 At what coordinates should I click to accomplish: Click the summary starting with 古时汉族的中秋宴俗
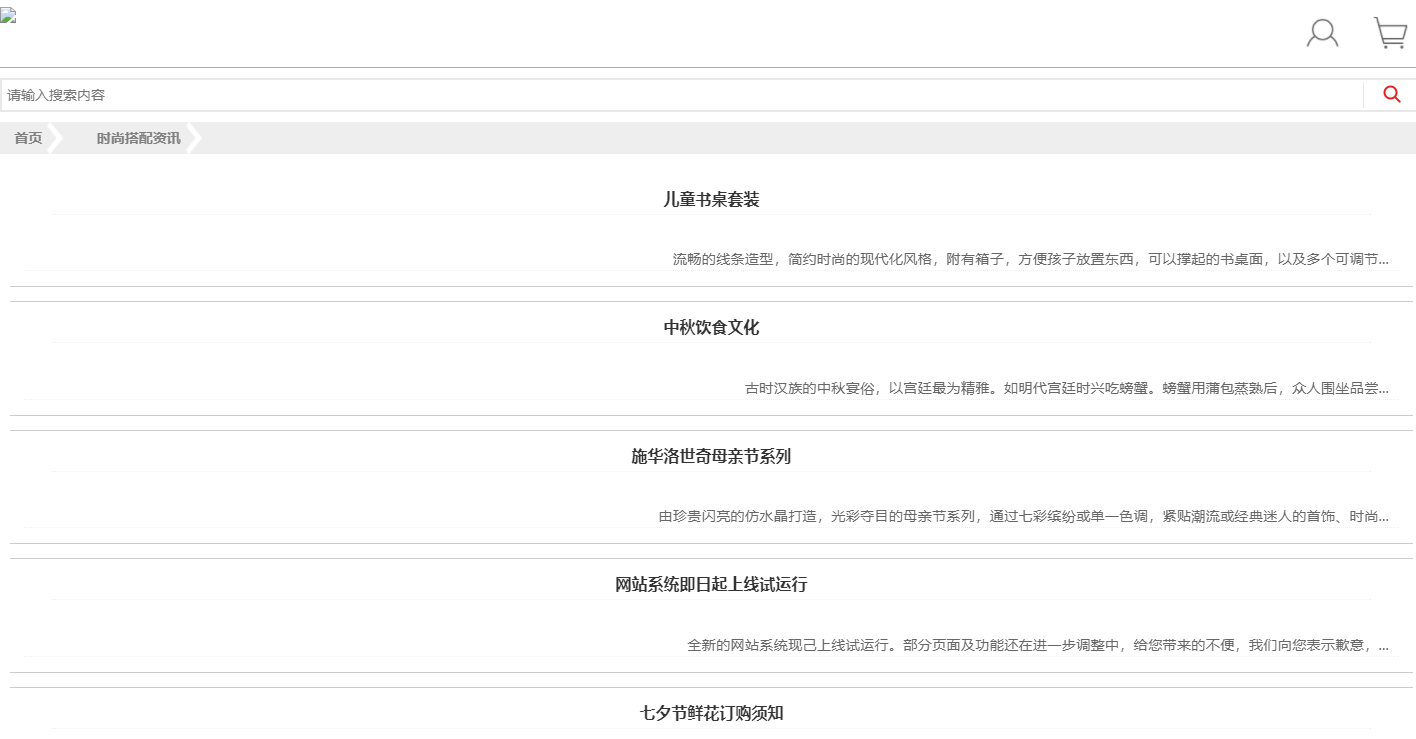point(1062,388)
